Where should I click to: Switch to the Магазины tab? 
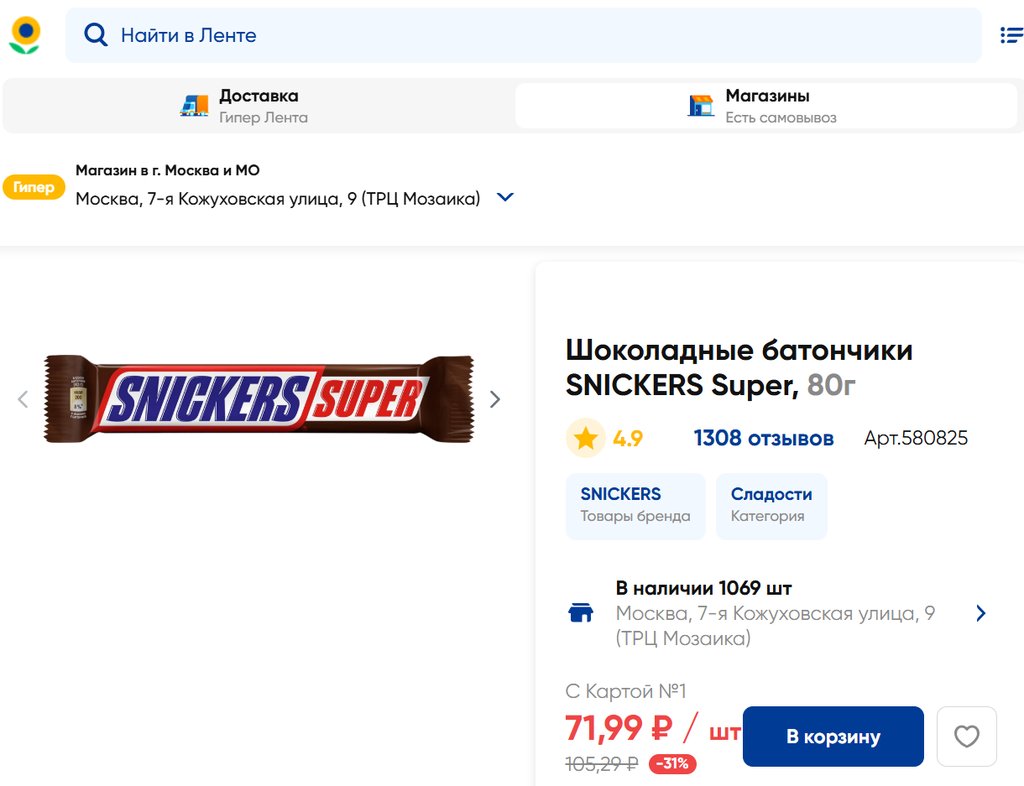[x=766, y=105]
